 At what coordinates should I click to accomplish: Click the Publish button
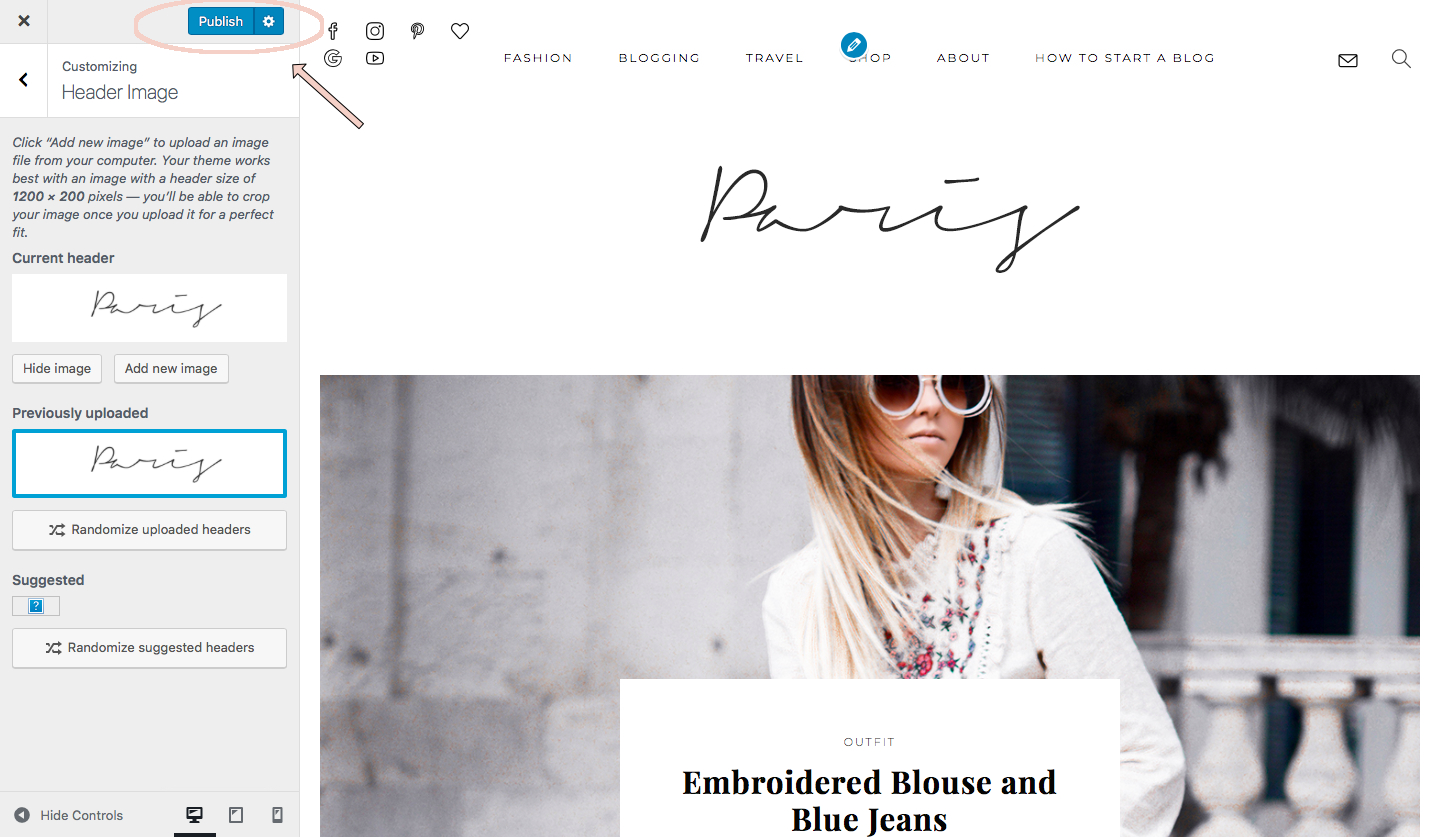(221, 21)
